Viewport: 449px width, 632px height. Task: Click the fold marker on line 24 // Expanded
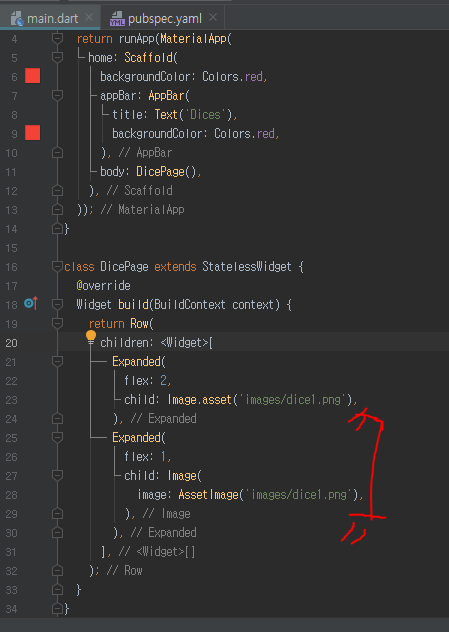coord(58,418)
